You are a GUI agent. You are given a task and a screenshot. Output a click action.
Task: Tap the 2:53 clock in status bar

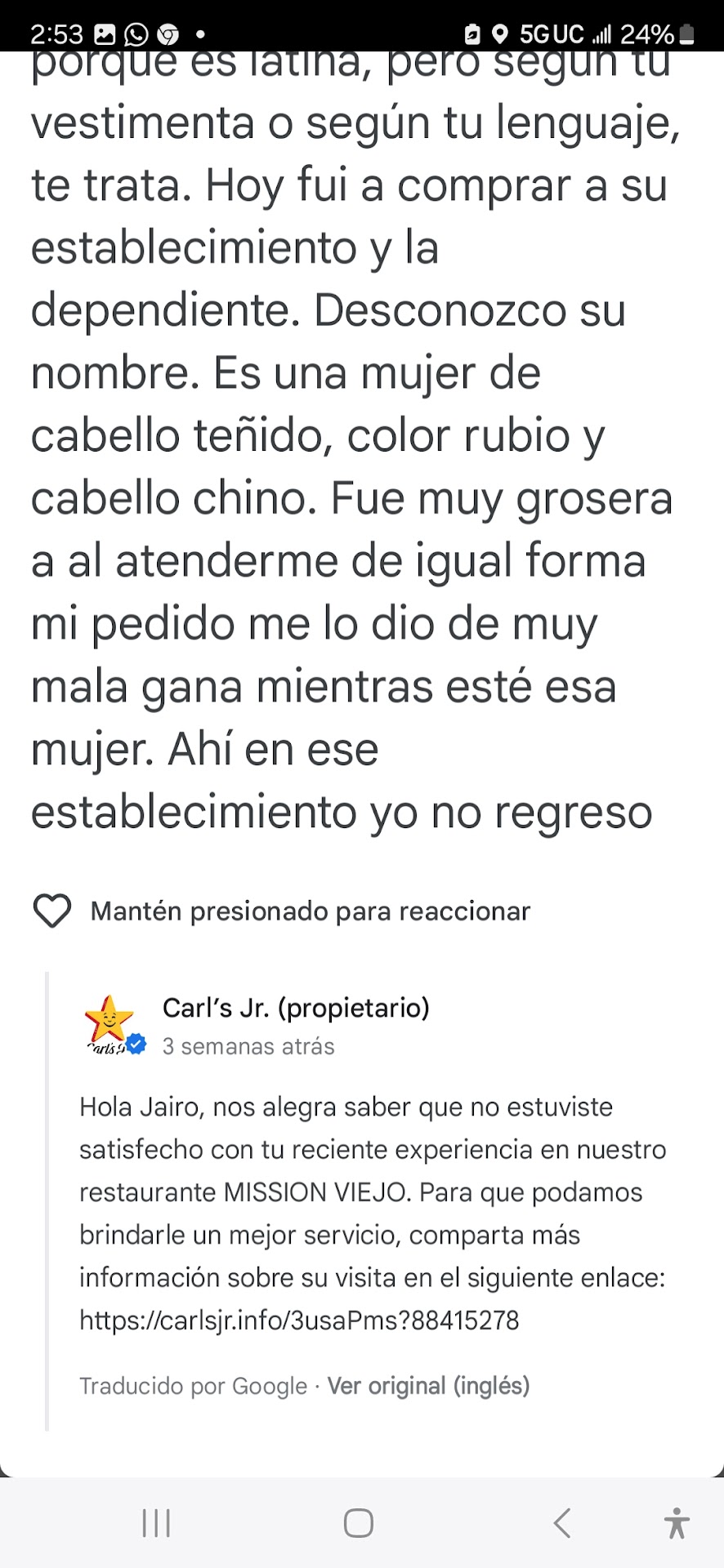(x=56, y=34)
